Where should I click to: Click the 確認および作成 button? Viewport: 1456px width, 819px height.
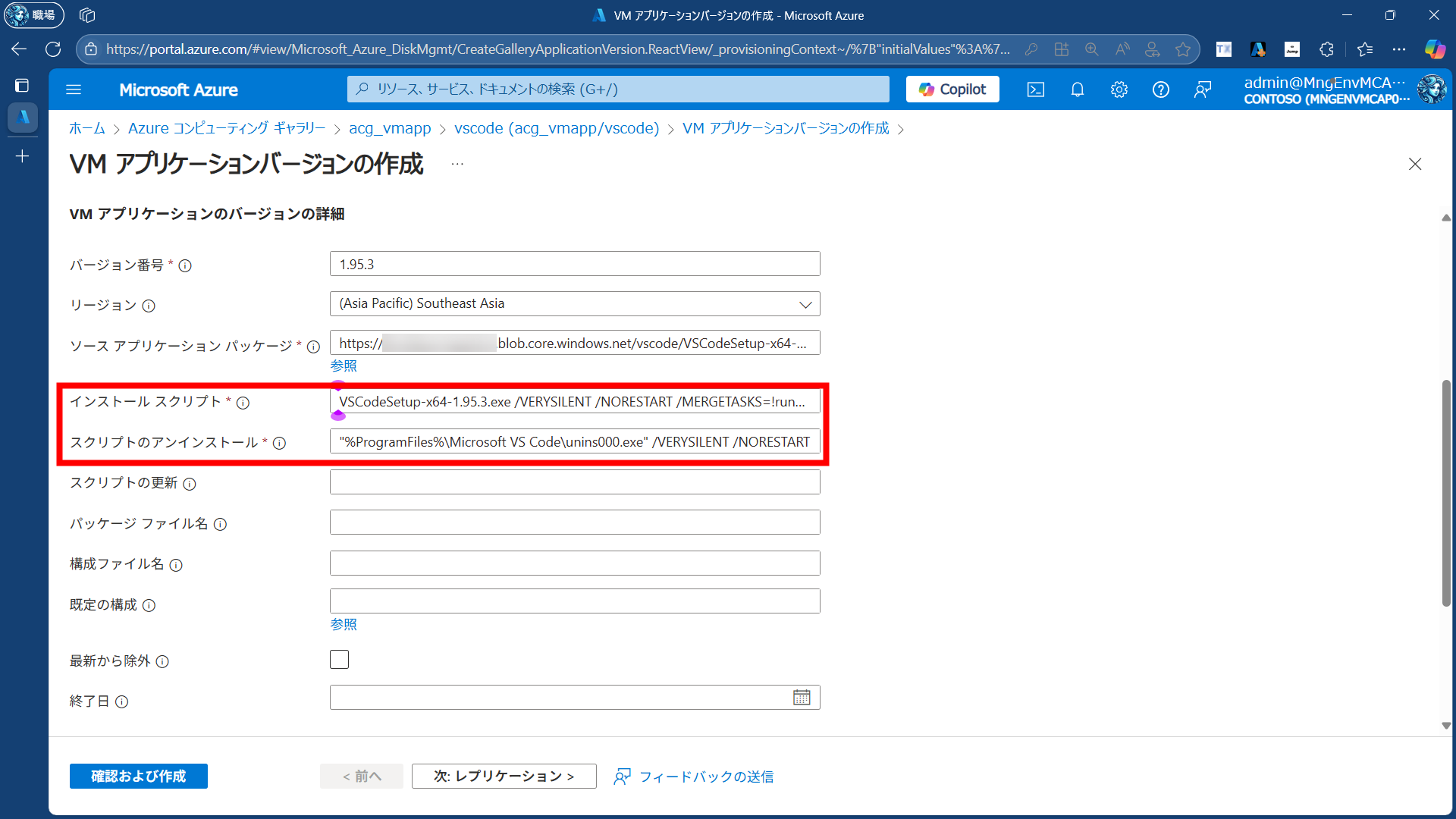139,776
